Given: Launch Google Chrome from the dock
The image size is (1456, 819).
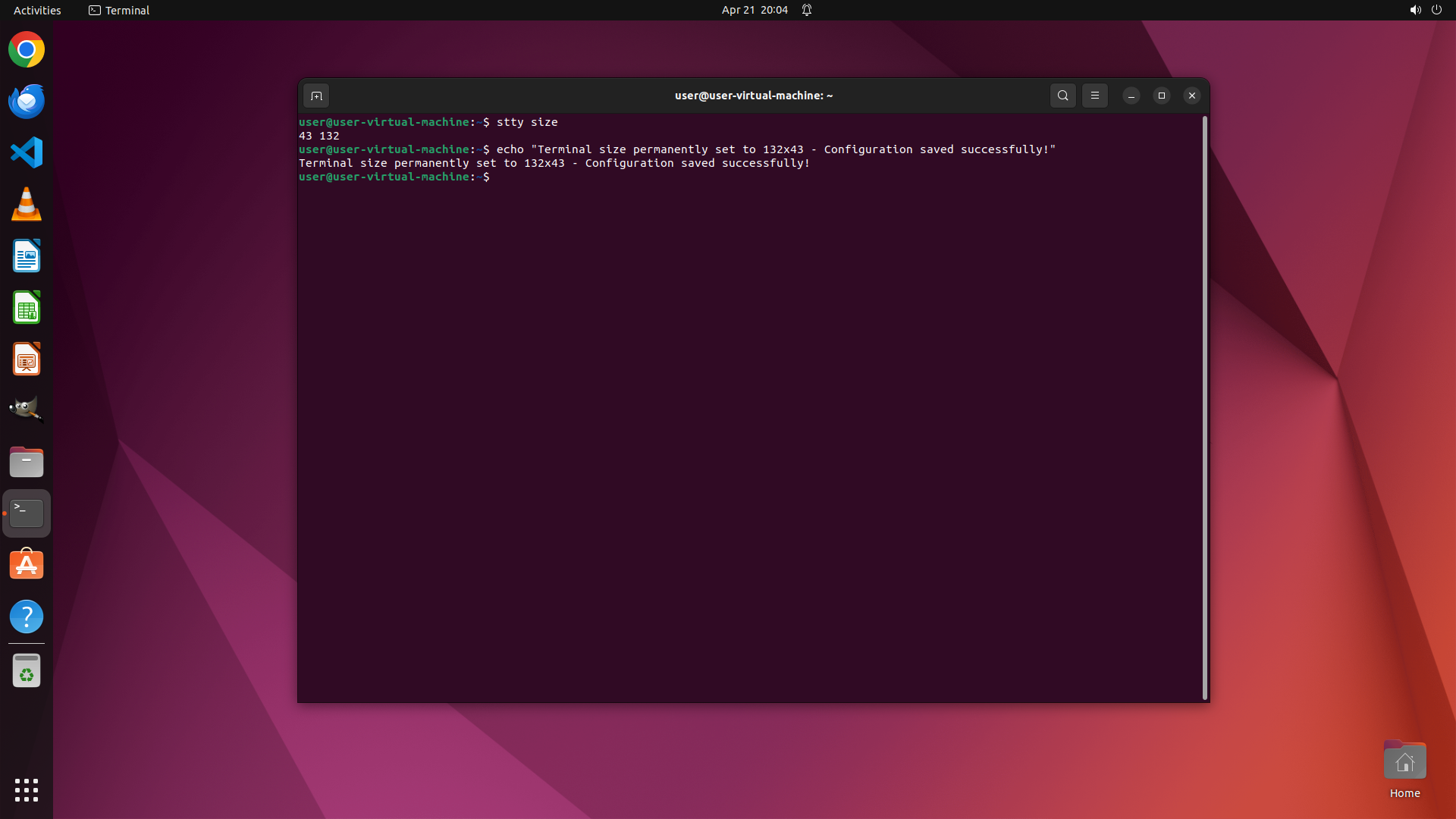Looking at the screenshot, I should [x=27, y=50].
